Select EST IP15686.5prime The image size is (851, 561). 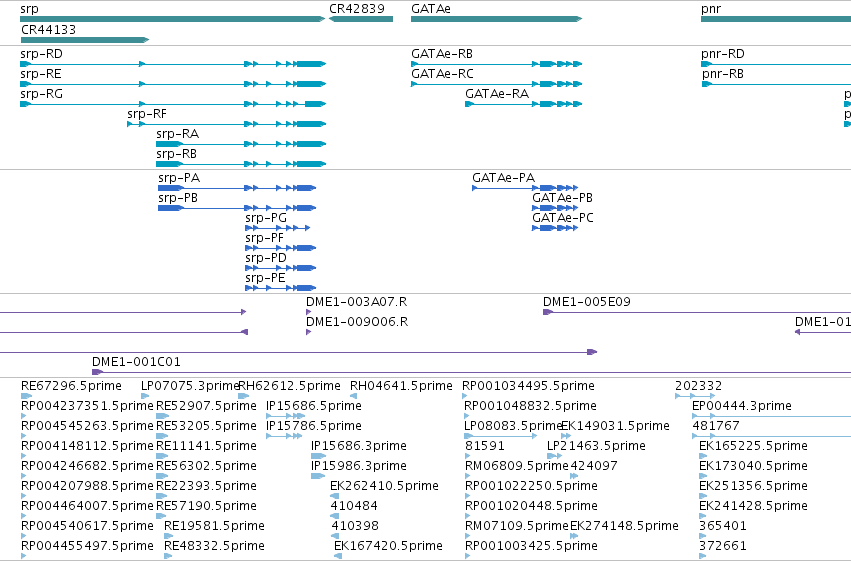click(x=285, y=416)
